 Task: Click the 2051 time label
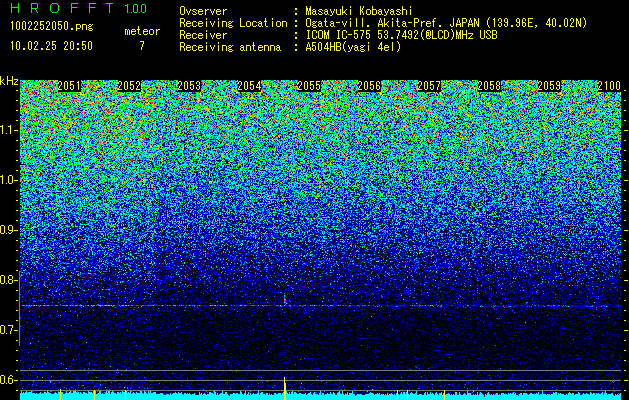(69, 86)
